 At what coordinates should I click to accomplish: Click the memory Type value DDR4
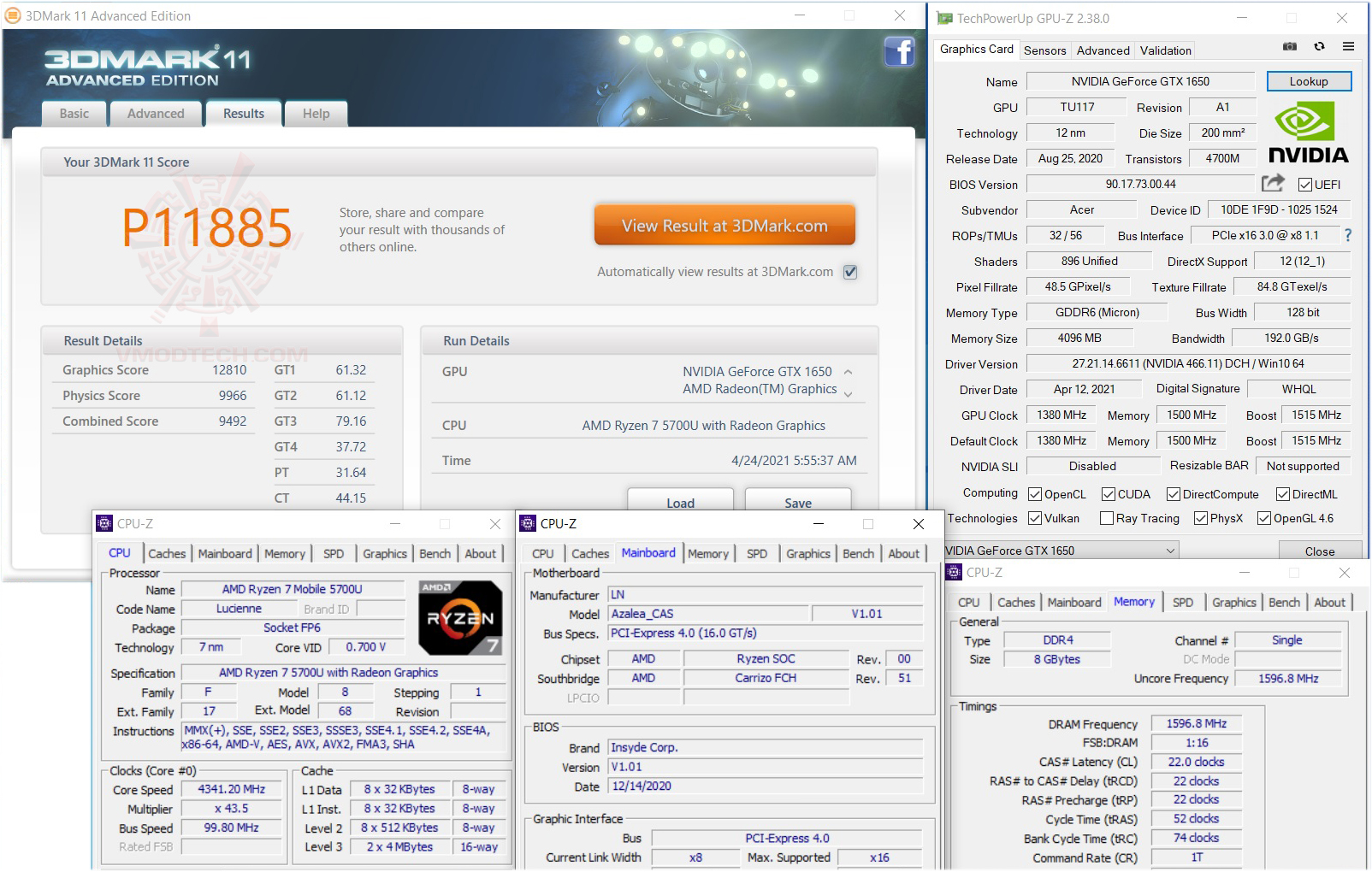click(x=1058, y=640)
